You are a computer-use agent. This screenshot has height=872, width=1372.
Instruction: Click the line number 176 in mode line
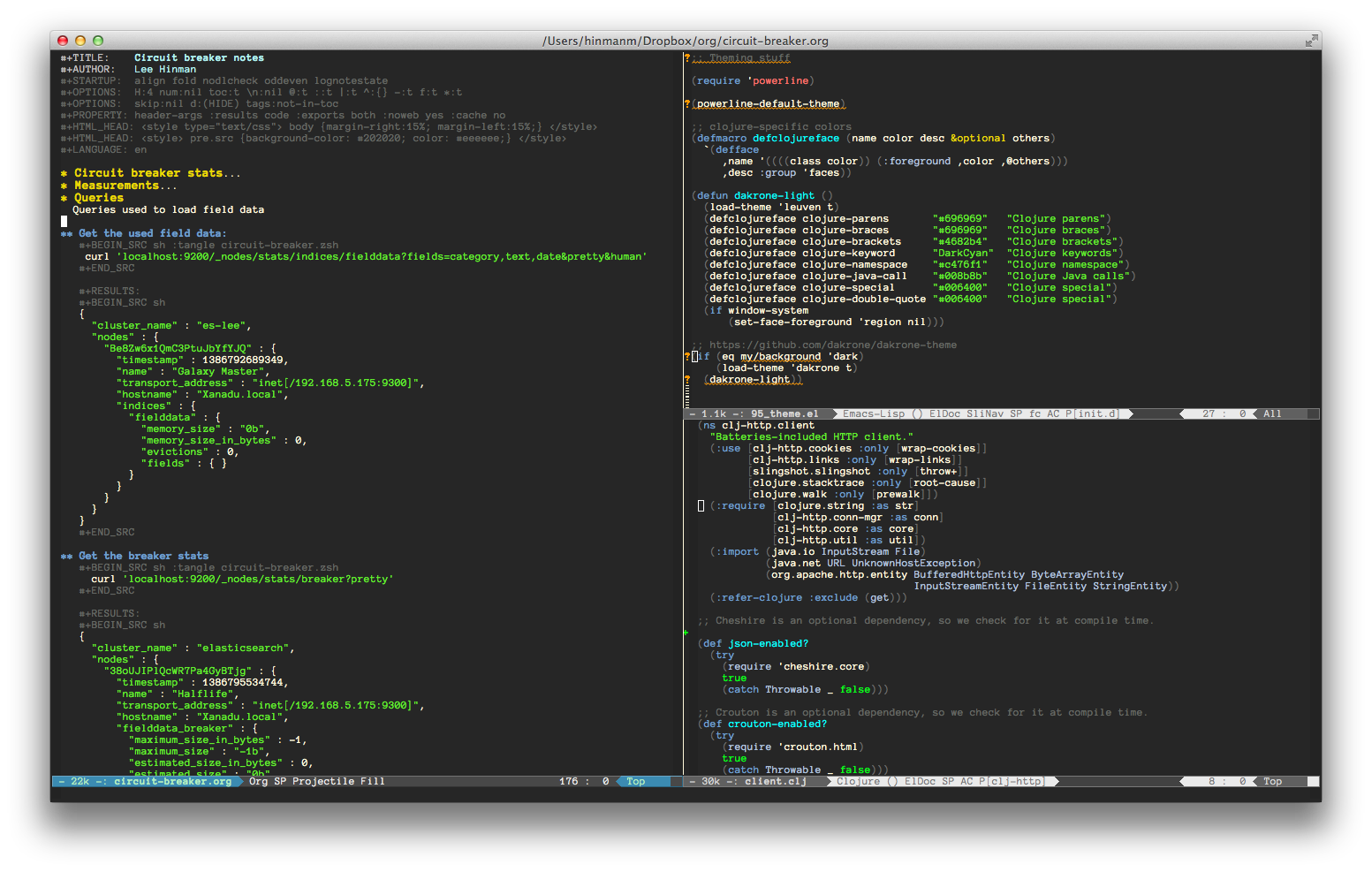pyautogui.click(x=569, y=782)
